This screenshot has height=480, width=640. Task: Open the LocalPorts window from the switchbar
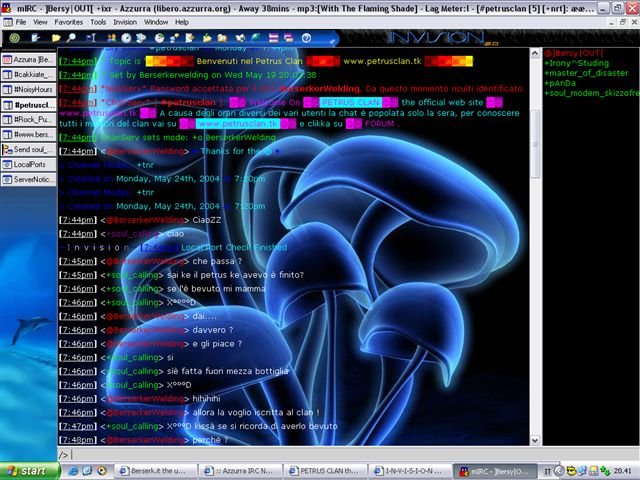point(29,164)
